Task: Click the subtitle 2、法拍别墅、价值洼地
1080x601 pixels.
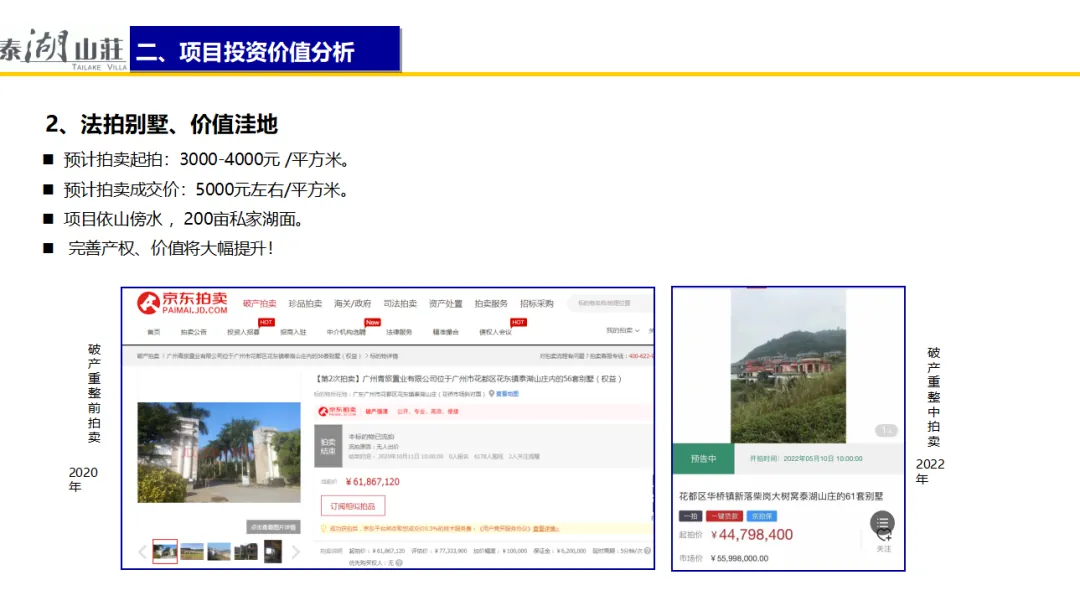Action: [161, 125]
